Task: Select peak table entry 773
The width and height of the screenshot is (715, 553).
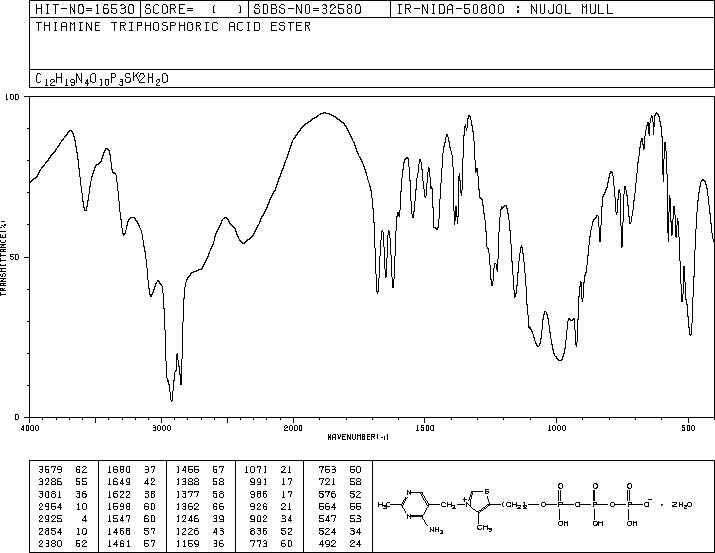Action: tap(259, 544)
